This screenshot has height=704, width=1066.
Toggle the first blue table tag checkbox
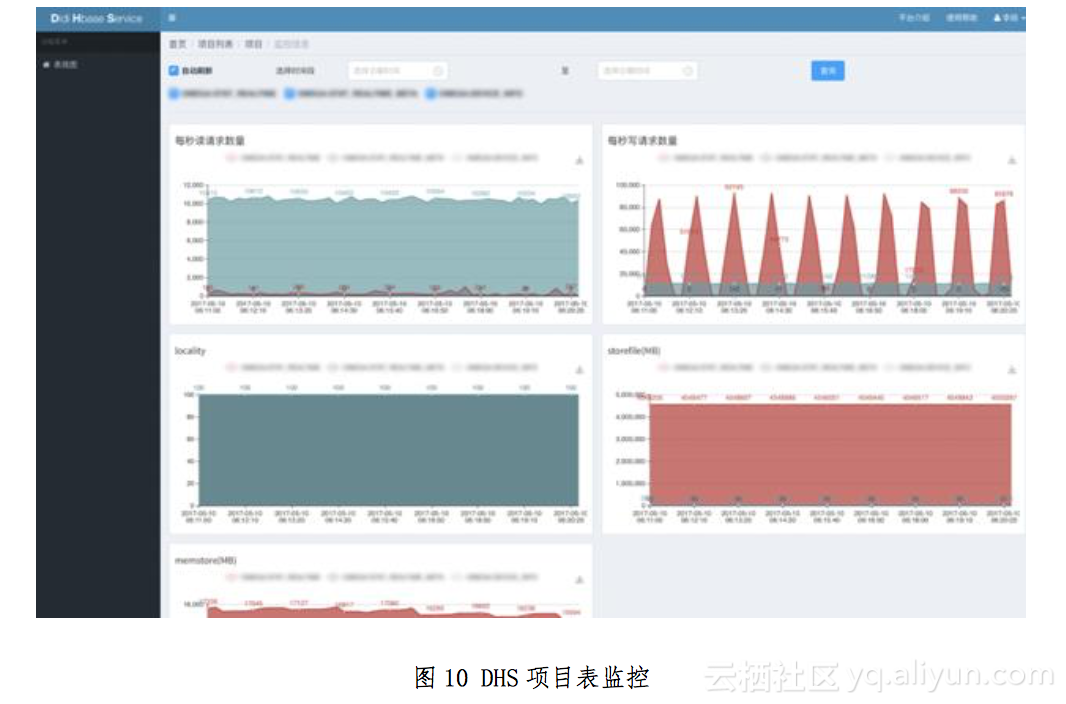tap(175, 93)
